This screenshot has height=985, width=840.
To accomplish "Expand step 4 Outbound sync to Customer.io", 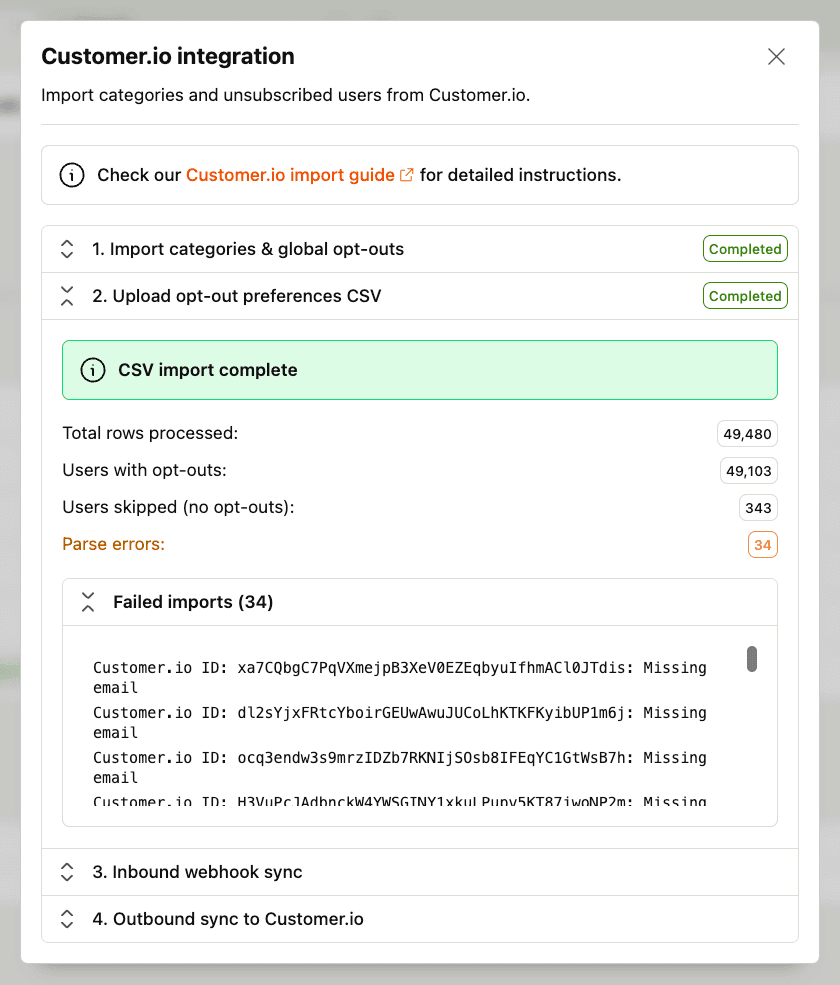I will 67,919.
